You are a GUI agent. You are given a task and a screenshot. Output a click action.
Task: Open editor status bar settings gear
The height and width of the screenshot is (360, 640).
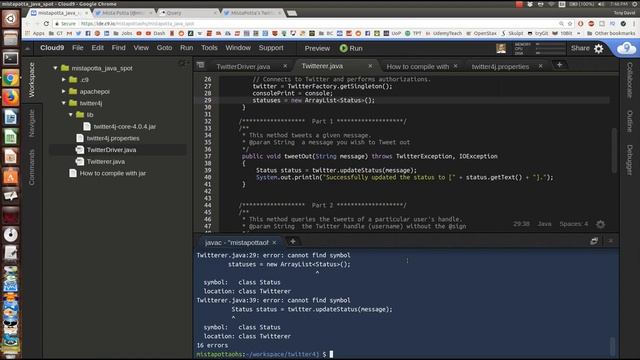pyautogui.click(x=600, y=224)
